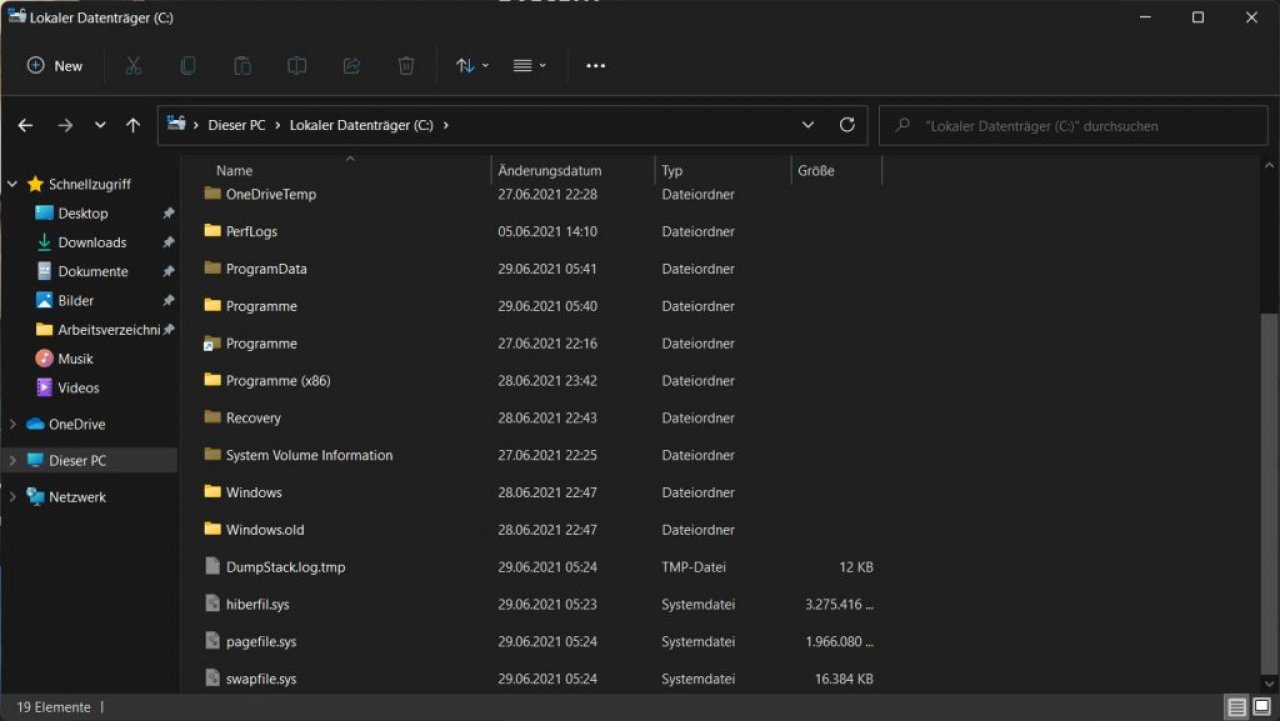Click the Copy icon in toolbar
This screenshot has height=721, width=1280.
pos(188,66)
